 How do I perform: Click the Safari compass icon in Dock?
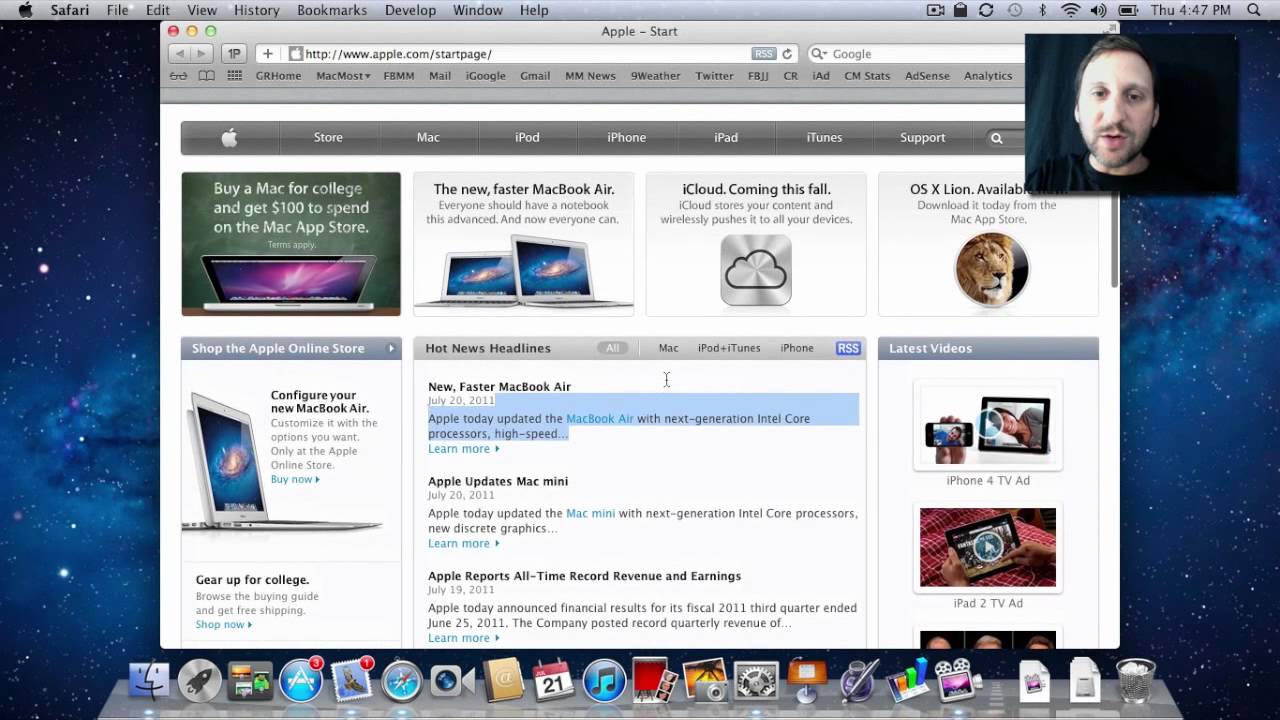(x=402, y=681)
